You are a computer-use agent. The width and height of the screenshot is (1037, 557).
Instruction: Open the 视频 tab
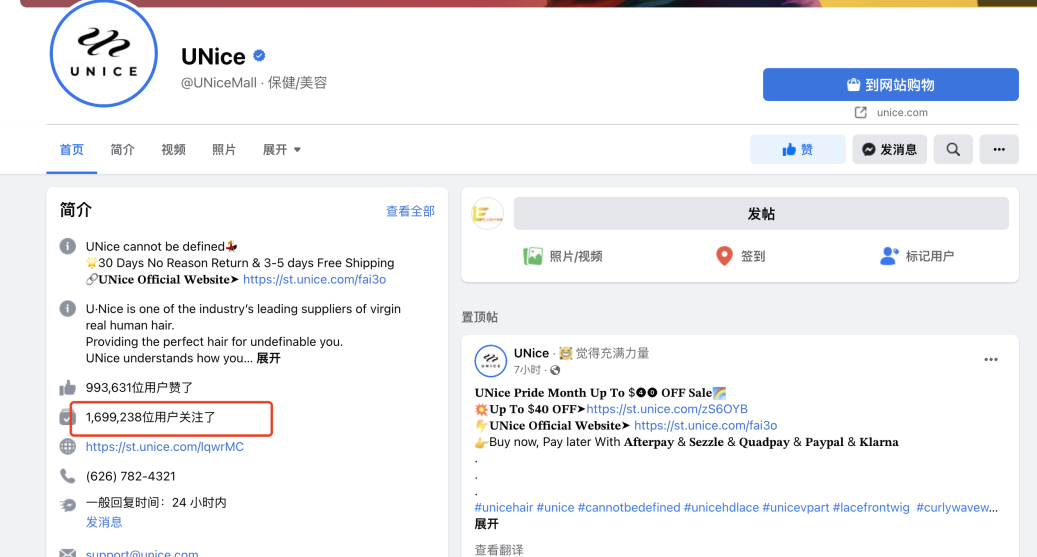coord(173,149)
